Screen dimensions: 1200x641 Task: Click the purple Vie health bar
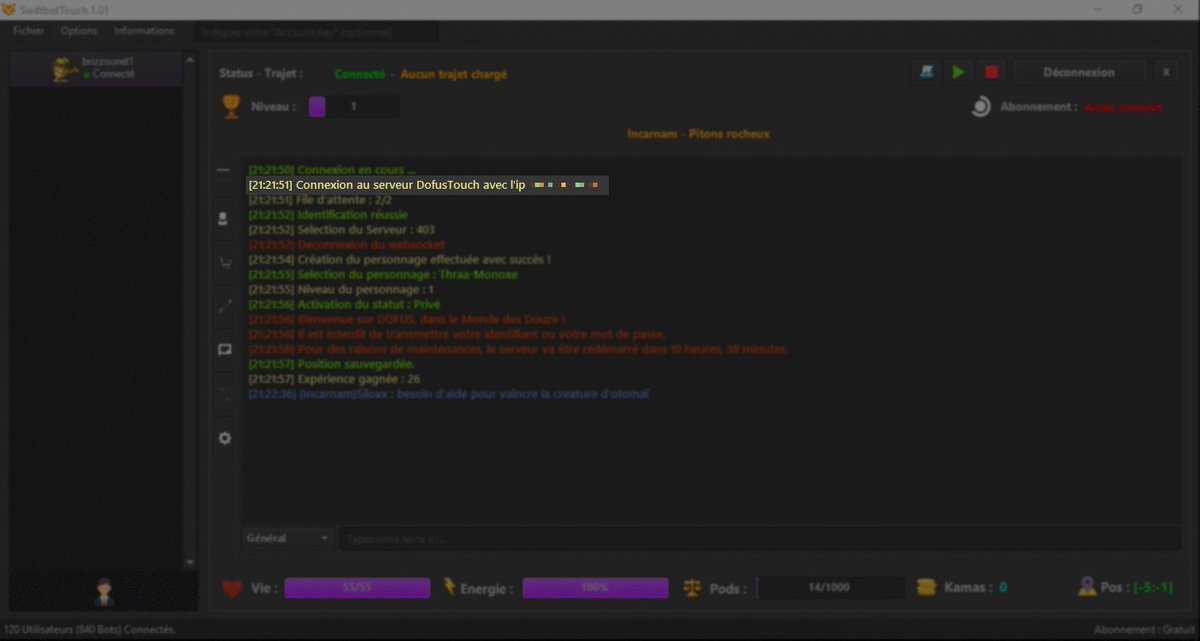tap(357, 588)
